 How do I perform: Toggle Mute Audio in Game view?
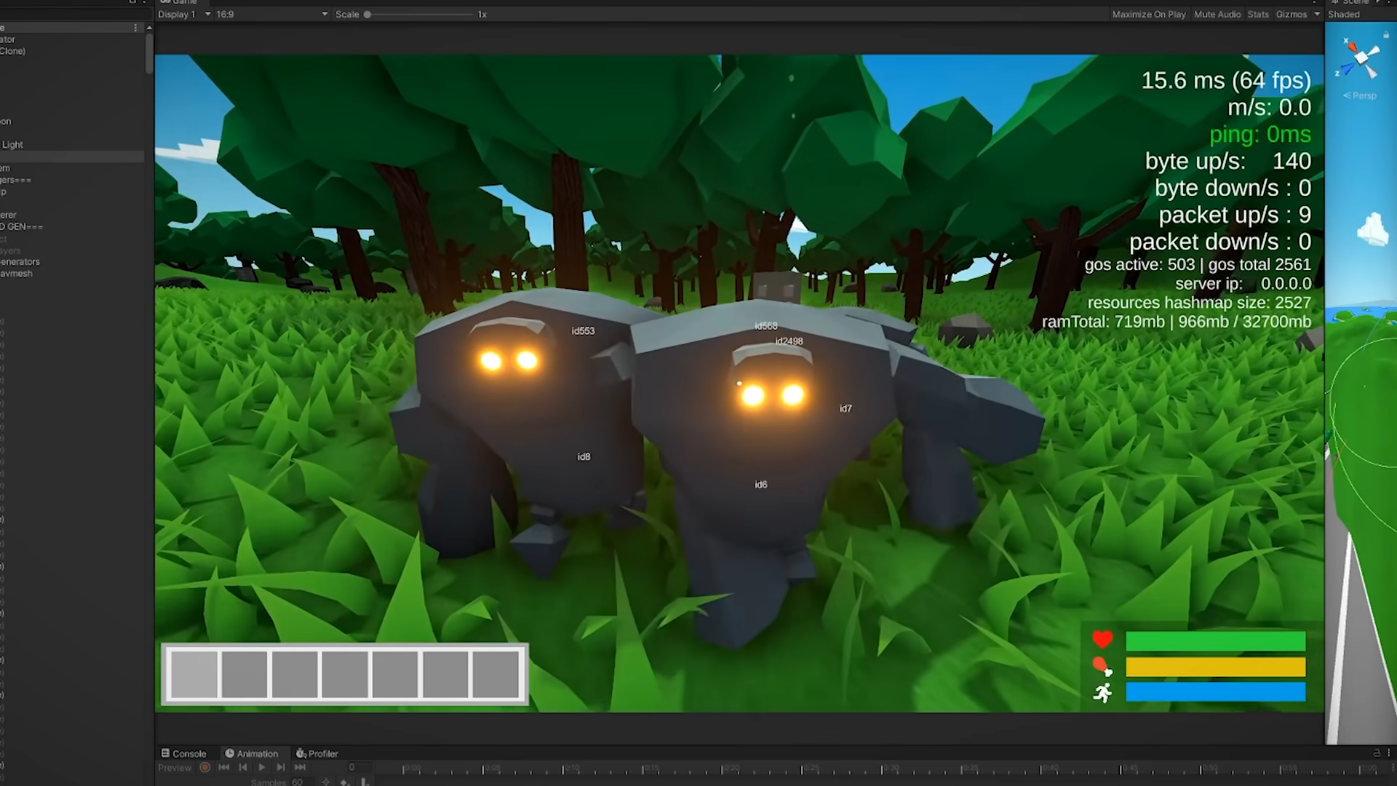[x=1217, y=14]
